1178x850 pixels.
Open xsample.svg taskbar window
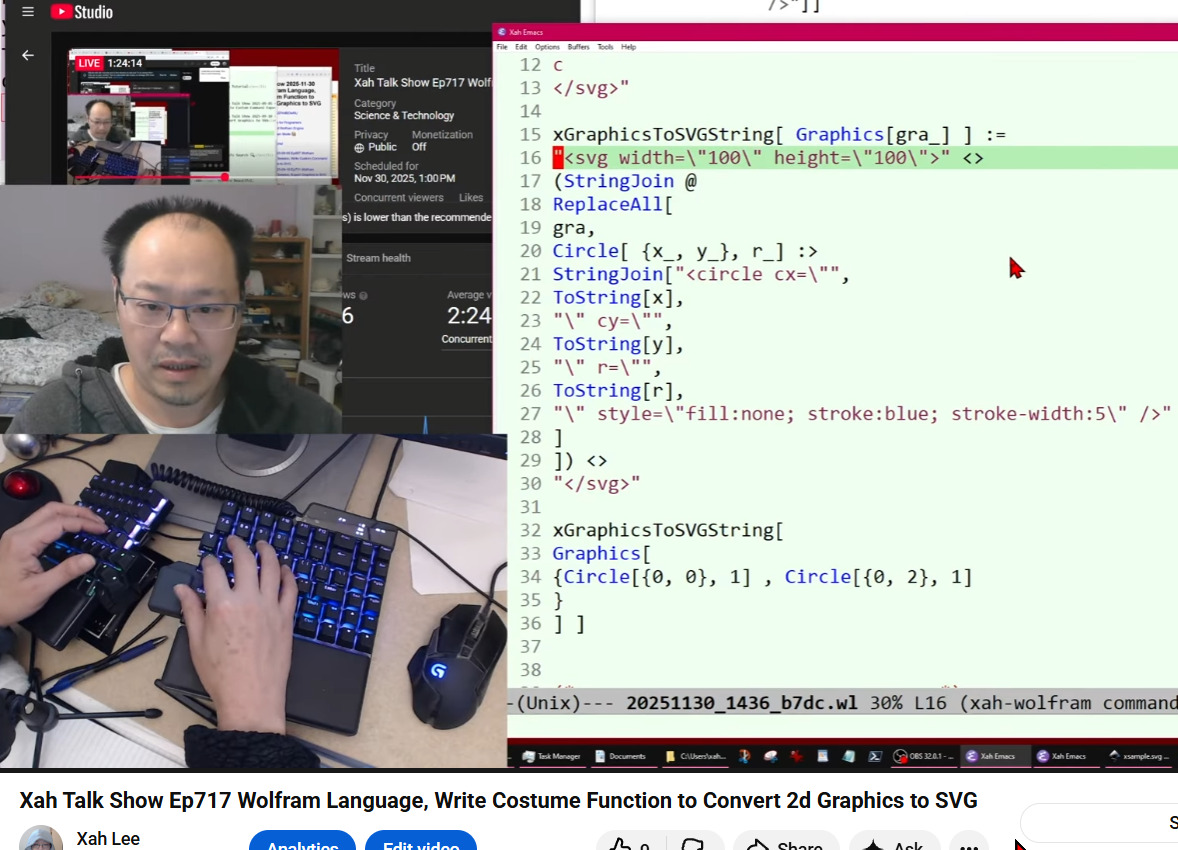pos(1138,756)
